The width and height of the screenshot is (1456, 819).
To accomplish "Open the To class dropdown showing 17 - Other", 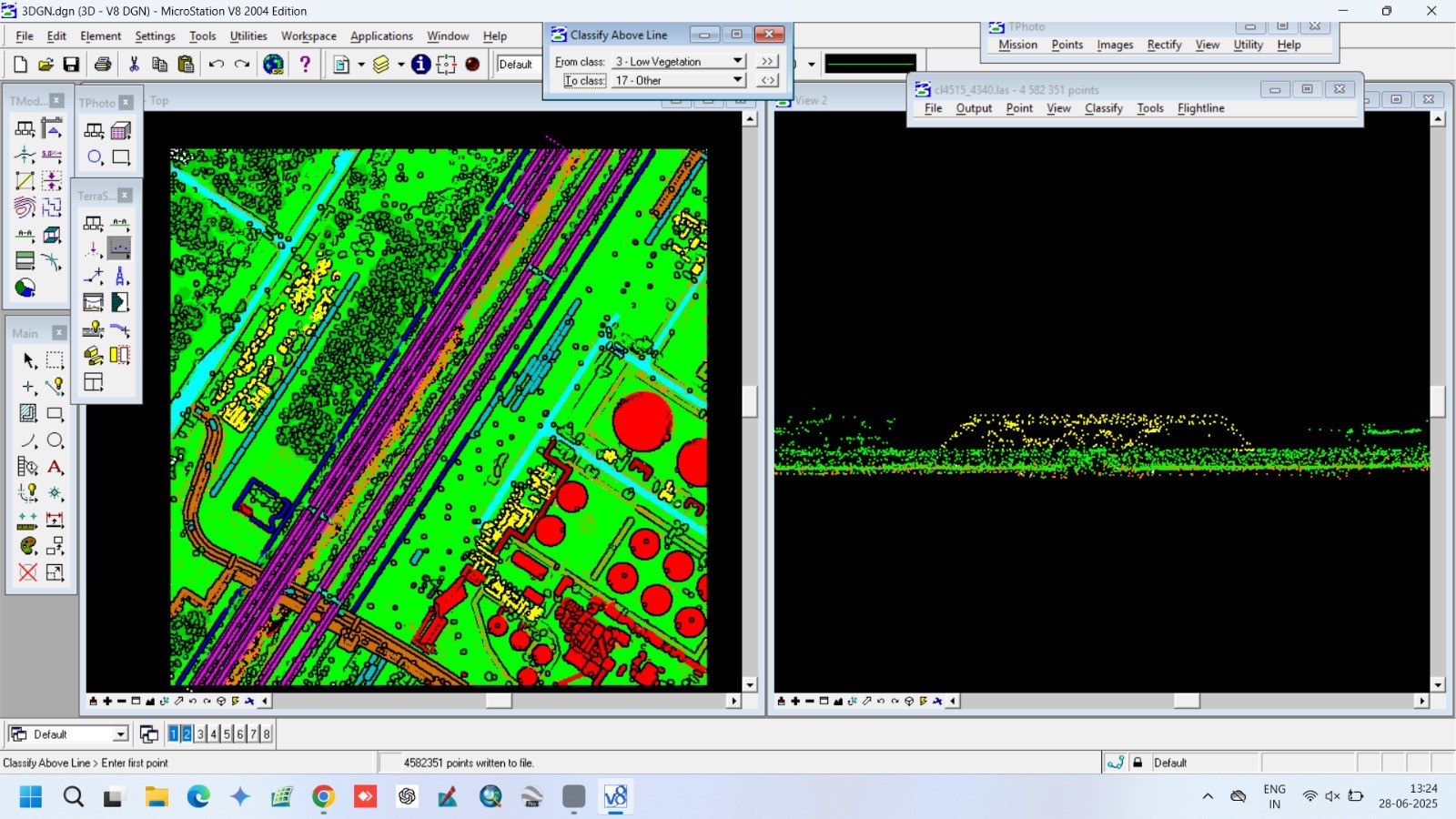I will click(x=737, y=80).
